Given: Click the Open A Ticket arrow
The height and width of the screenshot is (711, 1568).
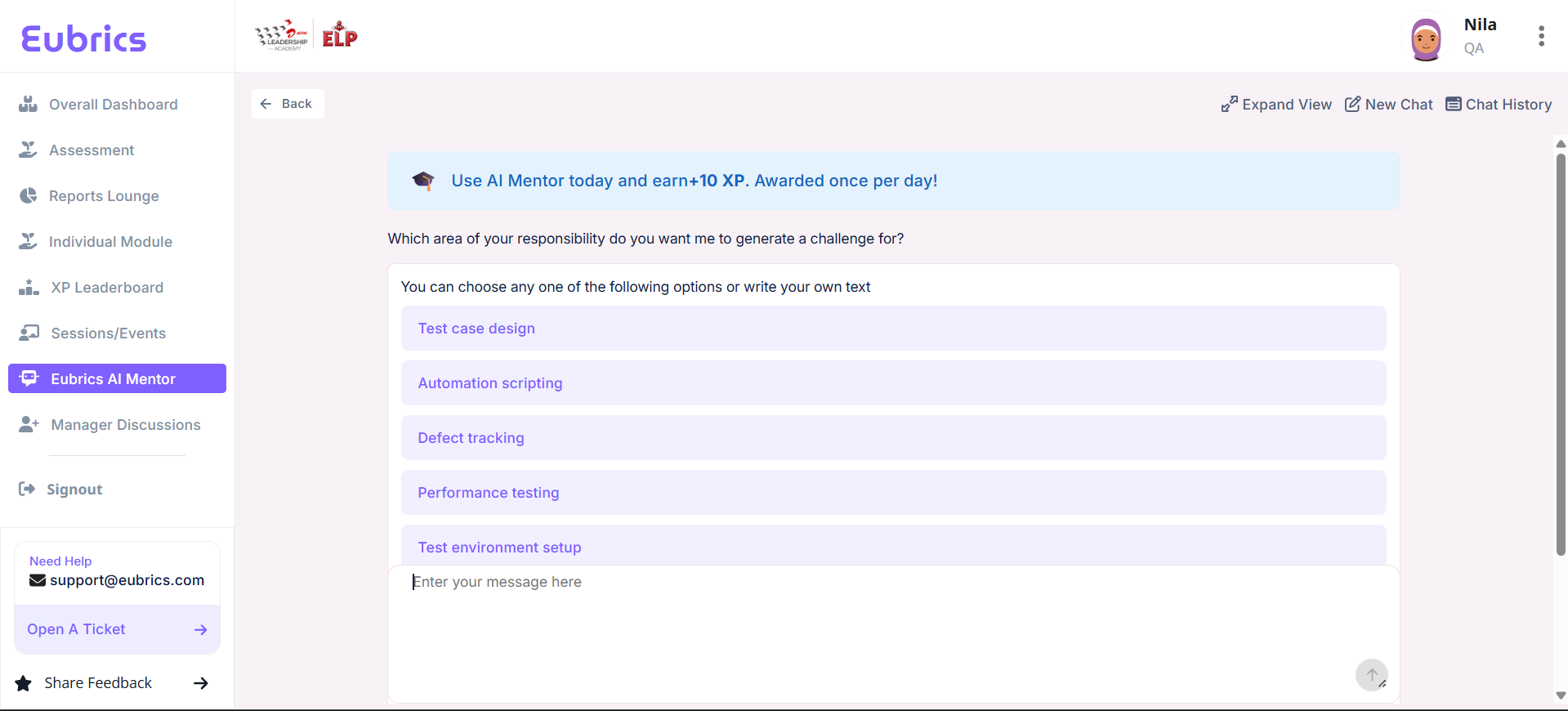Looking at the screenshot, I should click(201, 629).
